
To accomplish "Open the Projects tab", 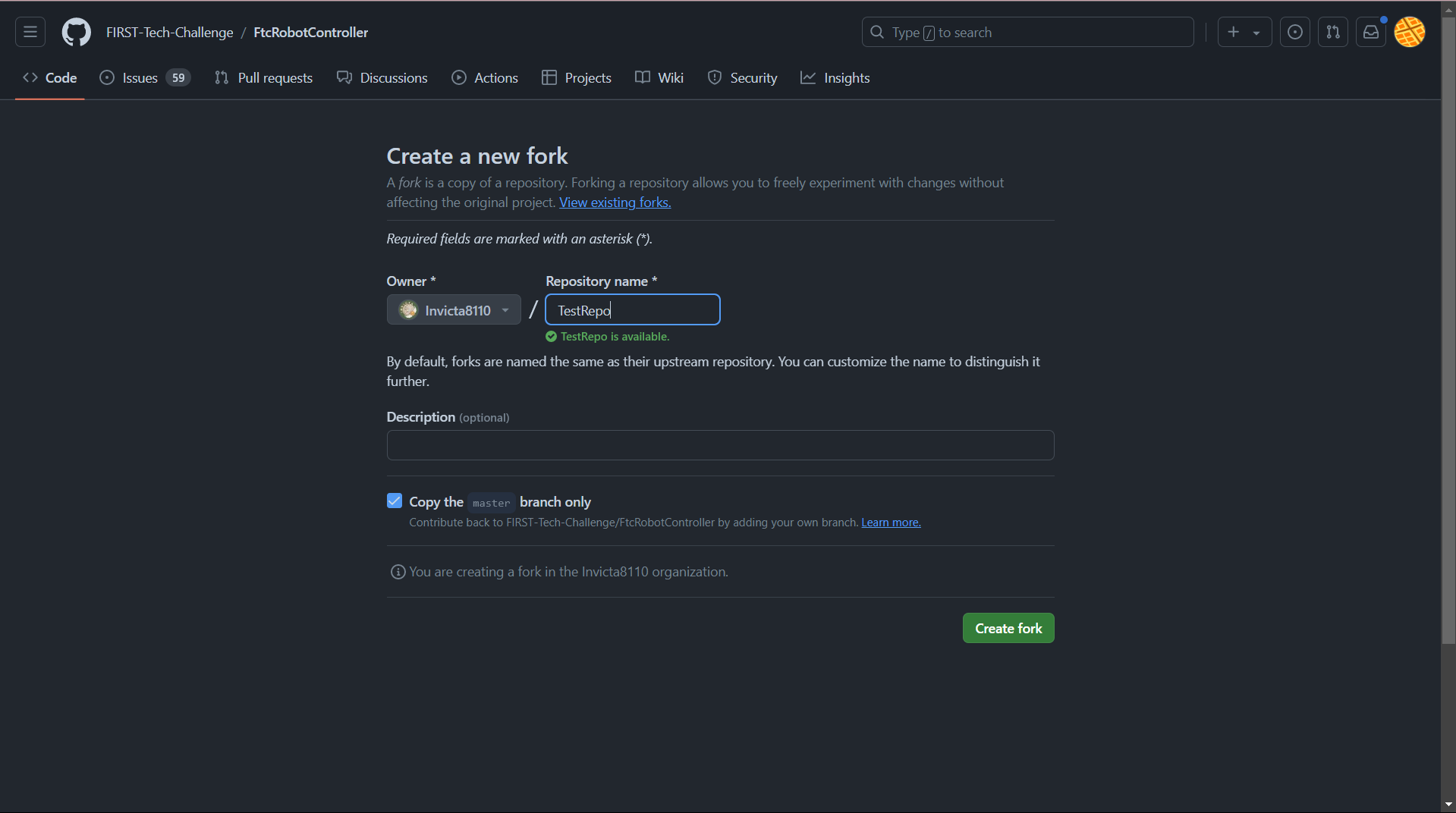I will tap(577, 77).
